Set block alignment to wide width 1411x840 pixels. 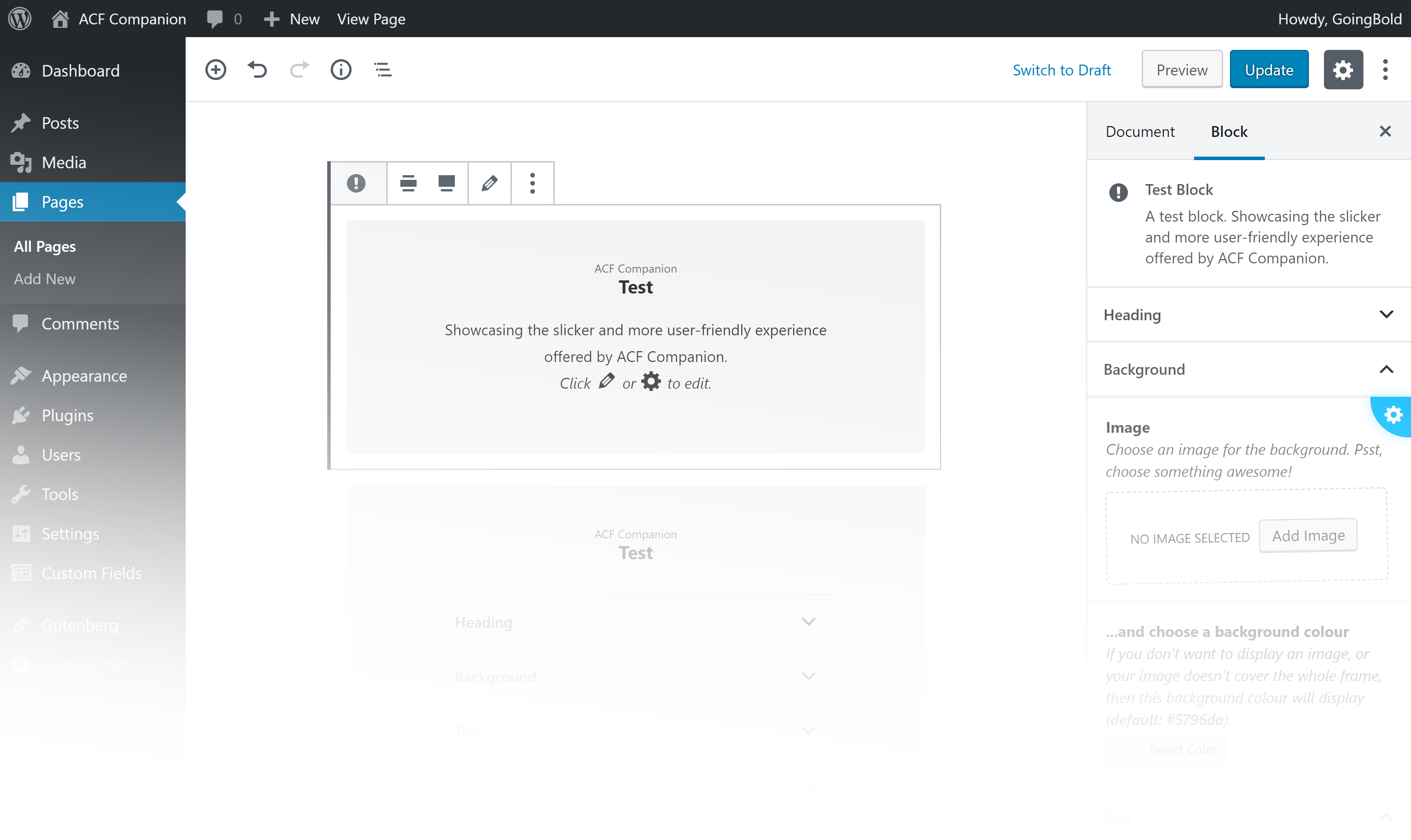[x=408, y=183]
